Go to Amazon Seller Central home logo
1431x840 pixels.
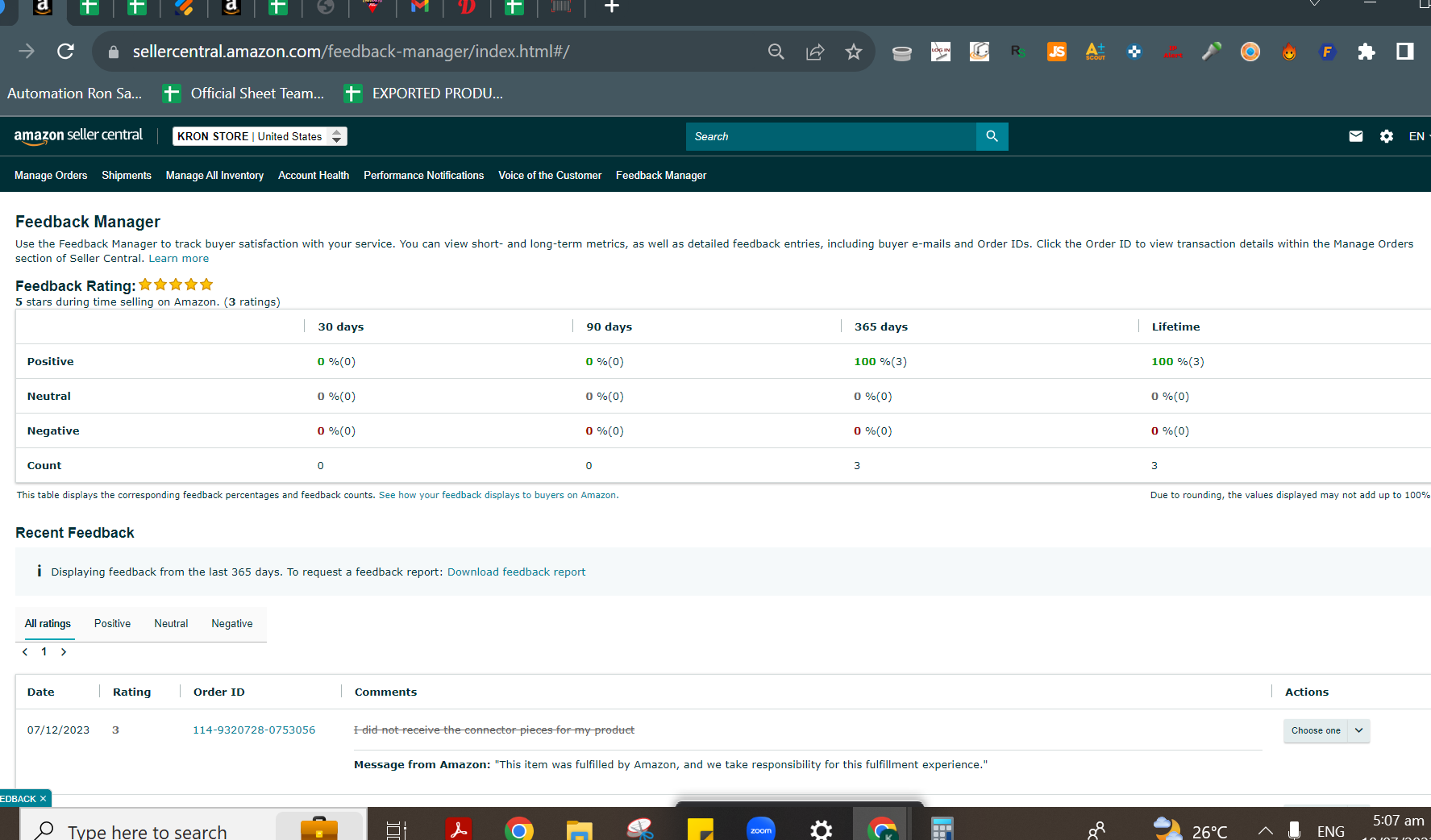78,136
